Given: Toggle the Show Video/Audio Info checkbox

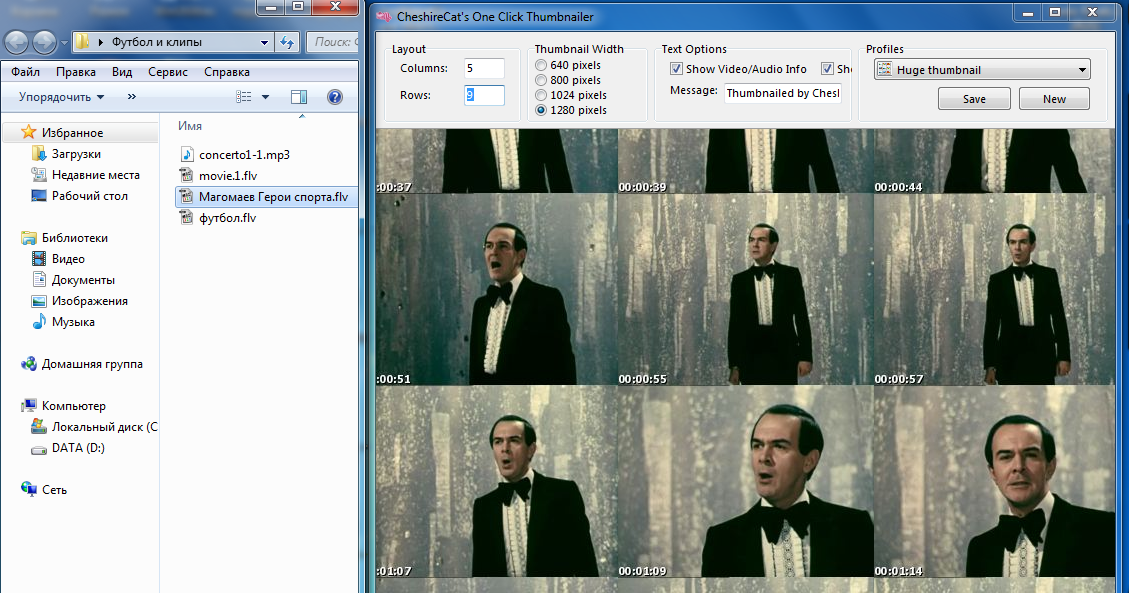Looking at the screenshot, I should (x=676, y=69).
